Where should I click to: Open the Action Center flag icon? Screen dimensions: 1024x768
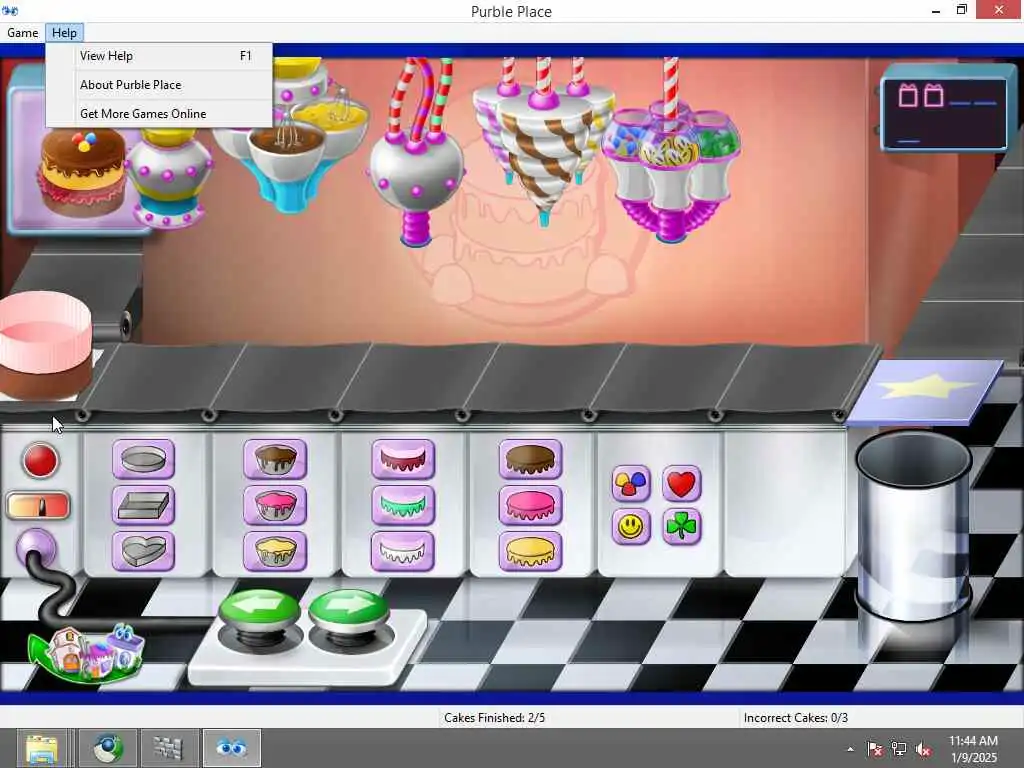[x=874, y=749]
